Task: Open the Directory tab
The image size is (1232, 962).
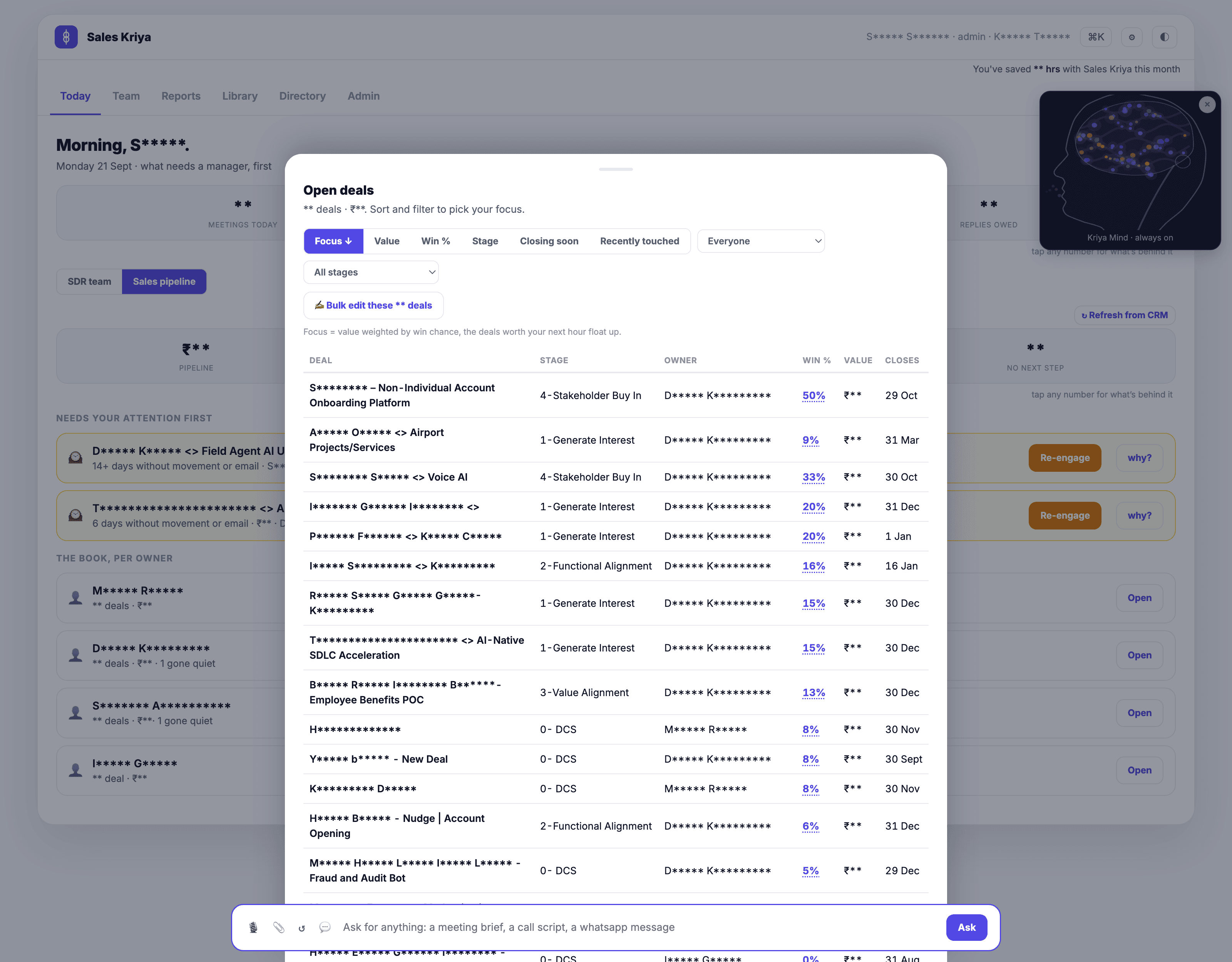Action: point(302,96)
